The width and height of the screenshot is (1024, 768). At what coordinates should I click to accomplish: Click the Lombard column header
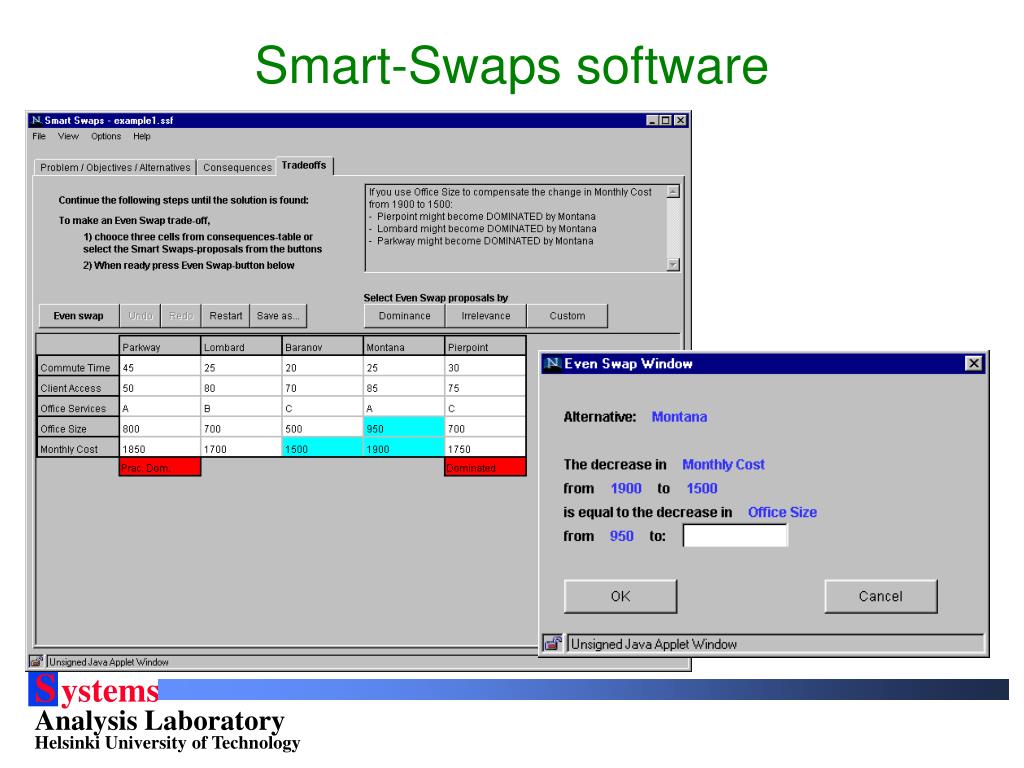[x=241, y=347]
